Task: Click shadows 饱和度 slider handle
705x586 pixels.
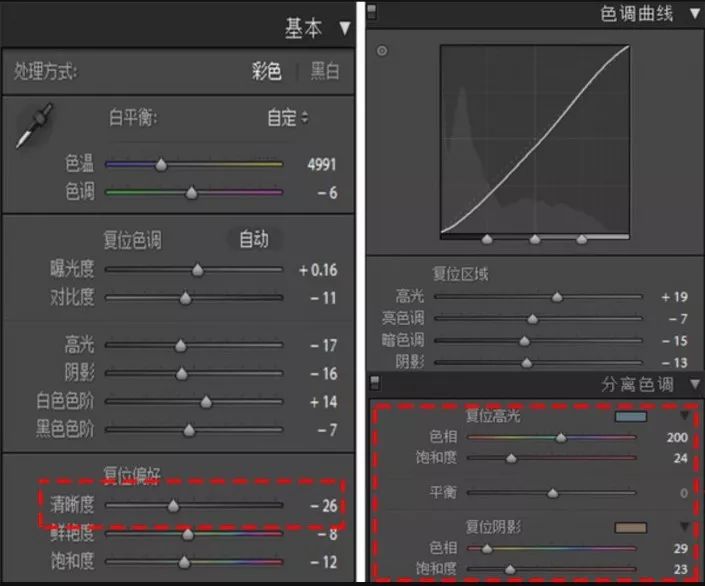Action: [510, 570]
